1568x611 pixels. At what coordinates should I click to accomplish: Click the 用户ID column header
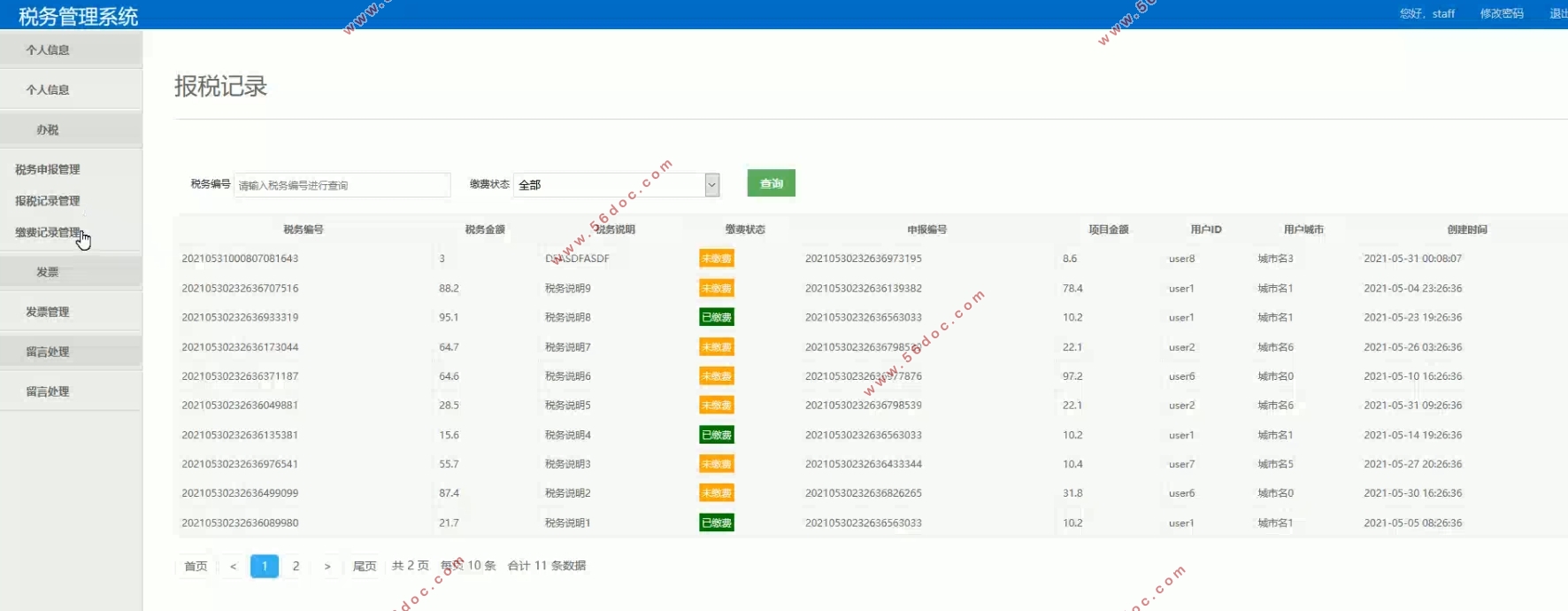(1206, 229)
